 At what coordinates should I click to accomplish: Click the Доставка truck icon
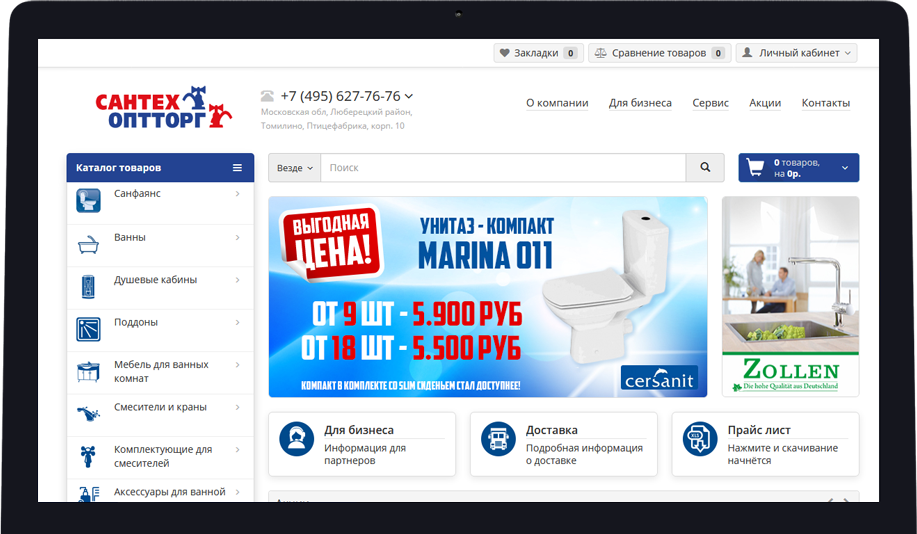click(498, 439)
